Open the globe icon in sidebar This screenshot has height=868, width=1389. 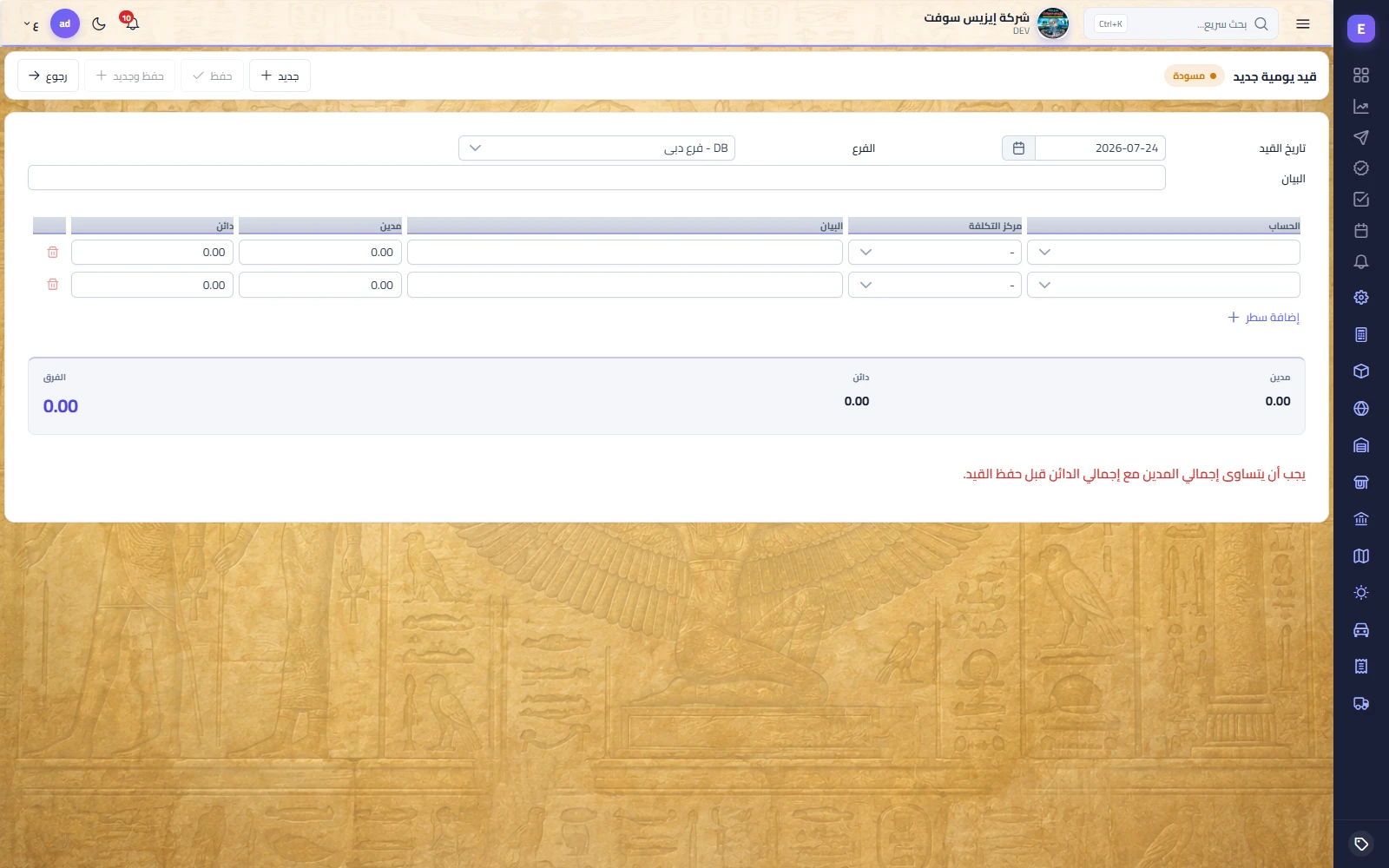pos(1360,408)
